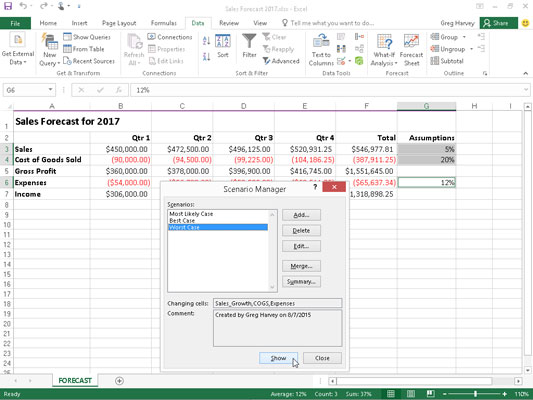
Task: Select Best Case scenario
Action: tap(182, 221)
